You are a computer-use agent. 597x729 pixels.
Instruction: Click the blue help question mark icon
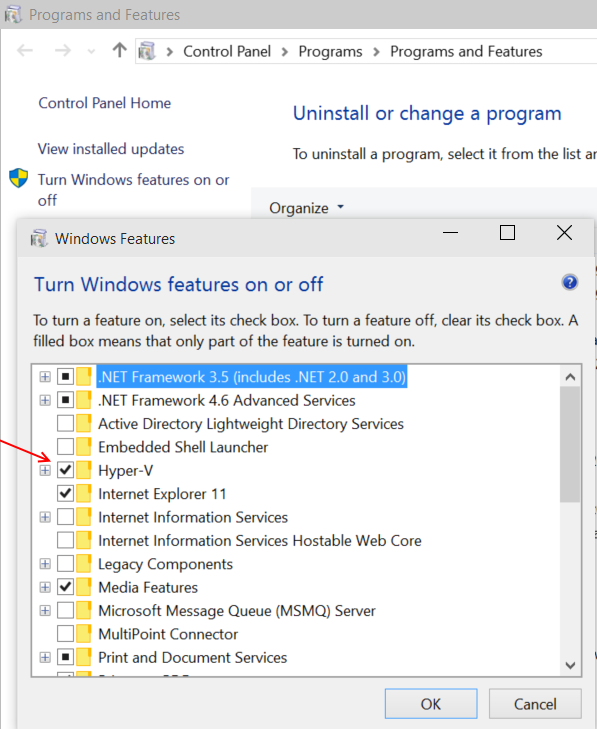pos(570,282)
